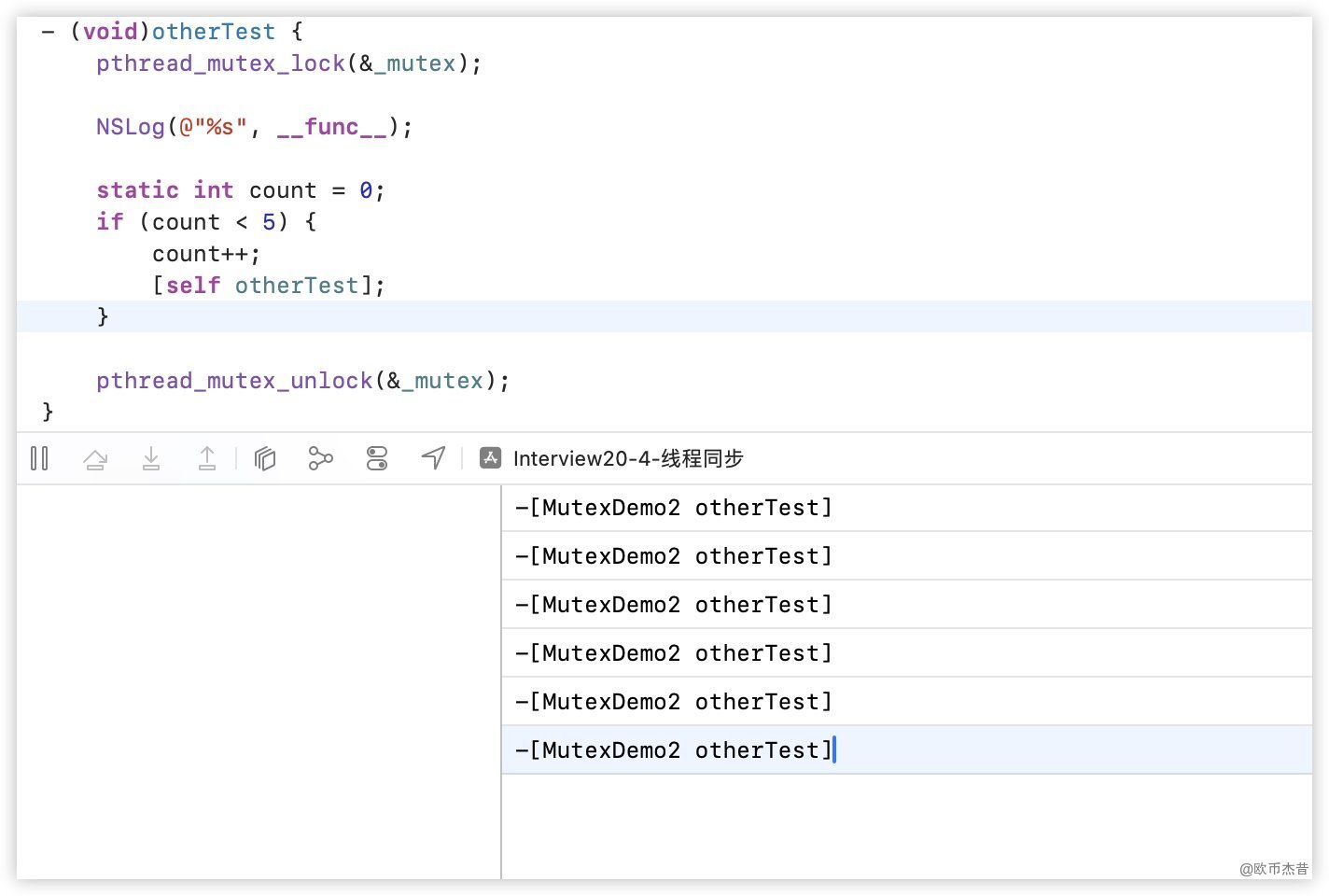Click the Step Over debug icon
The width and height of the screenshot is (1329, 896).
tap(95, 458)
